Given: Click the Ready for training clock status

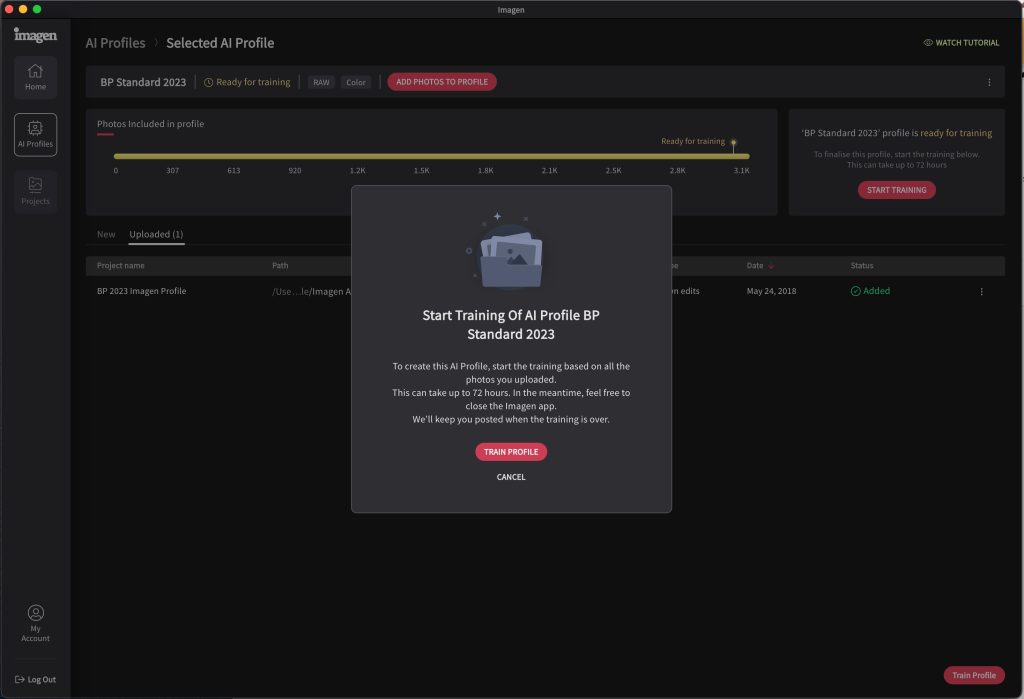Looking at the screenshot, I should (247, 82).
